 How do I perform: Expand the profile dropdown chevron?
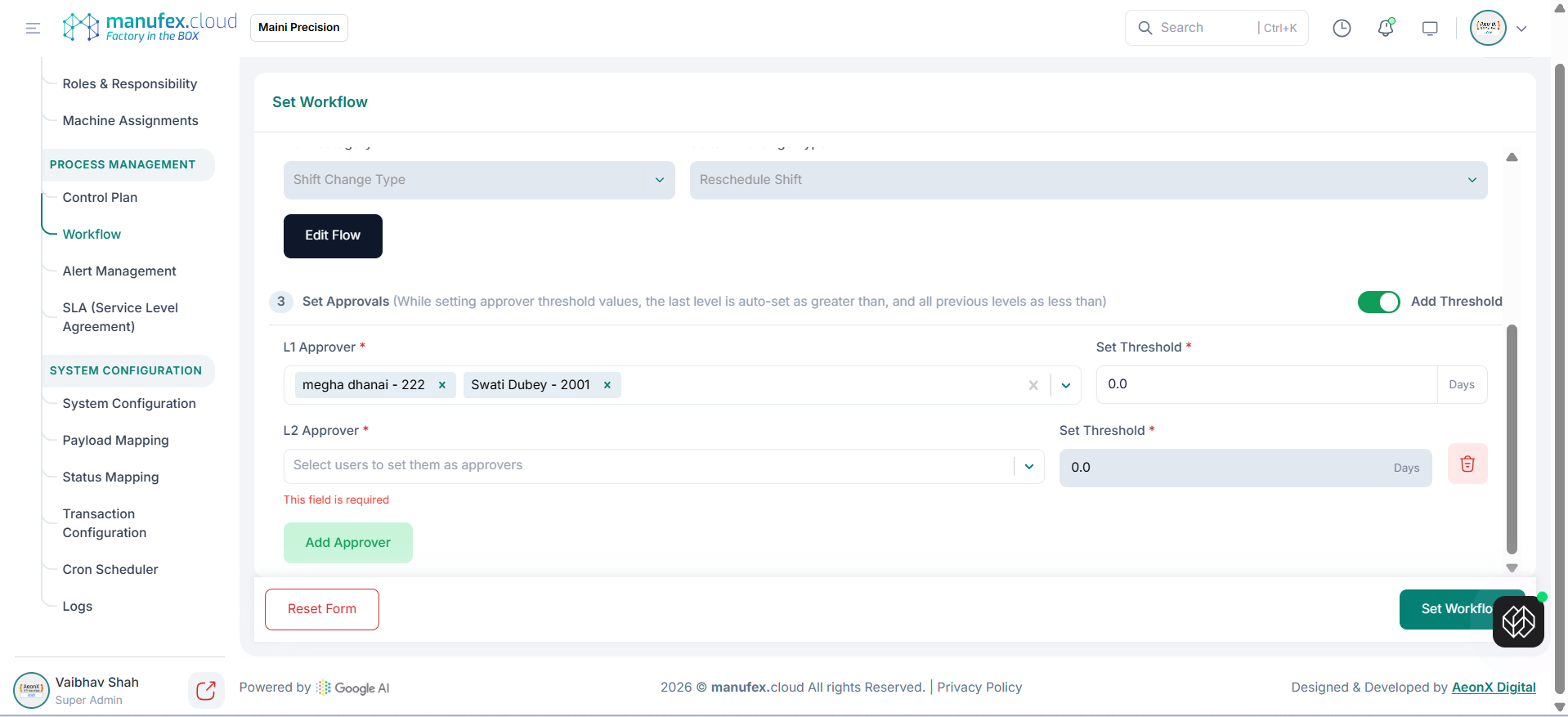tap(1521, 29)
